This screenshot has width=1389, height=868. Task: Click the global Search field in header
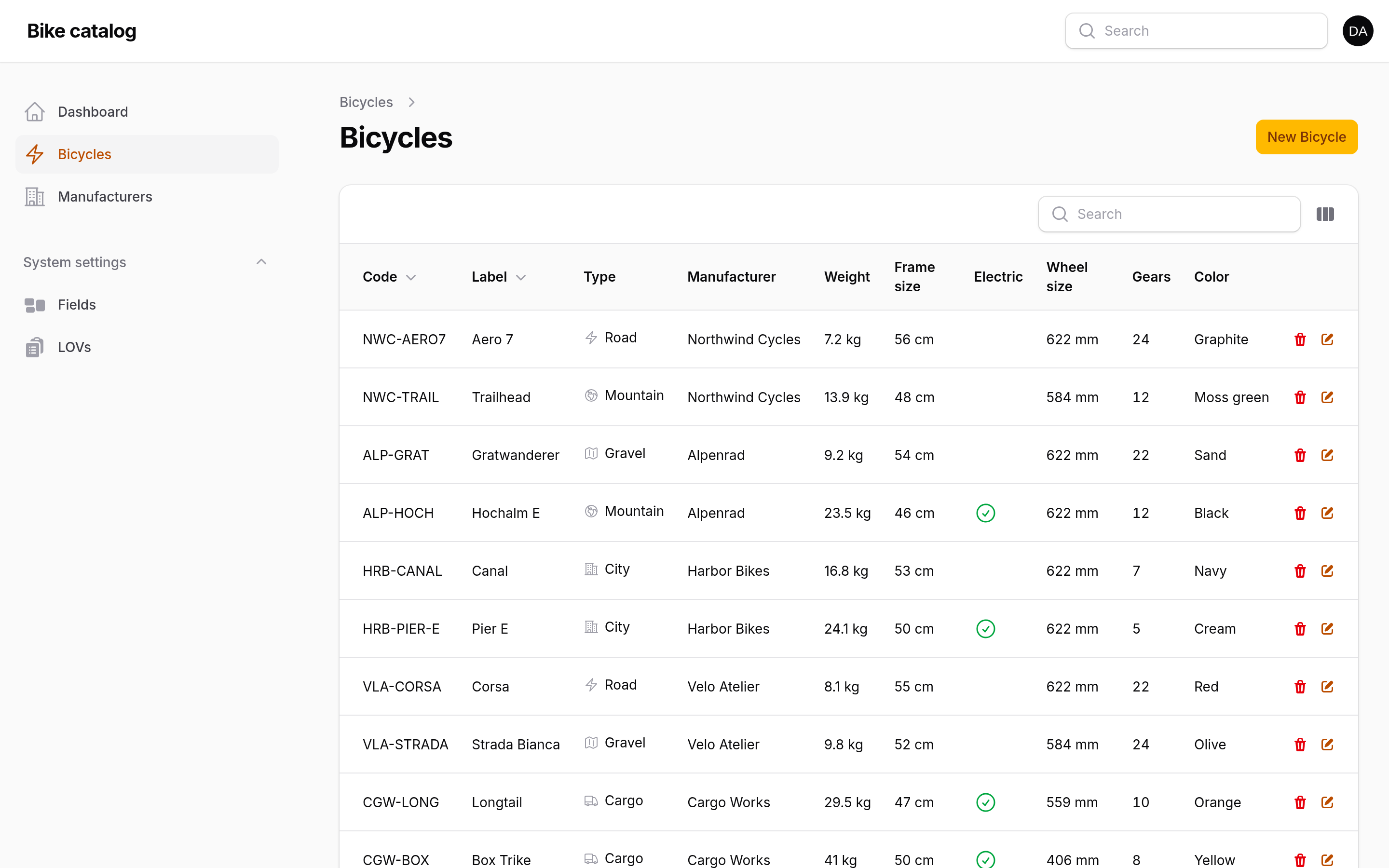(x=1196, y=31)
